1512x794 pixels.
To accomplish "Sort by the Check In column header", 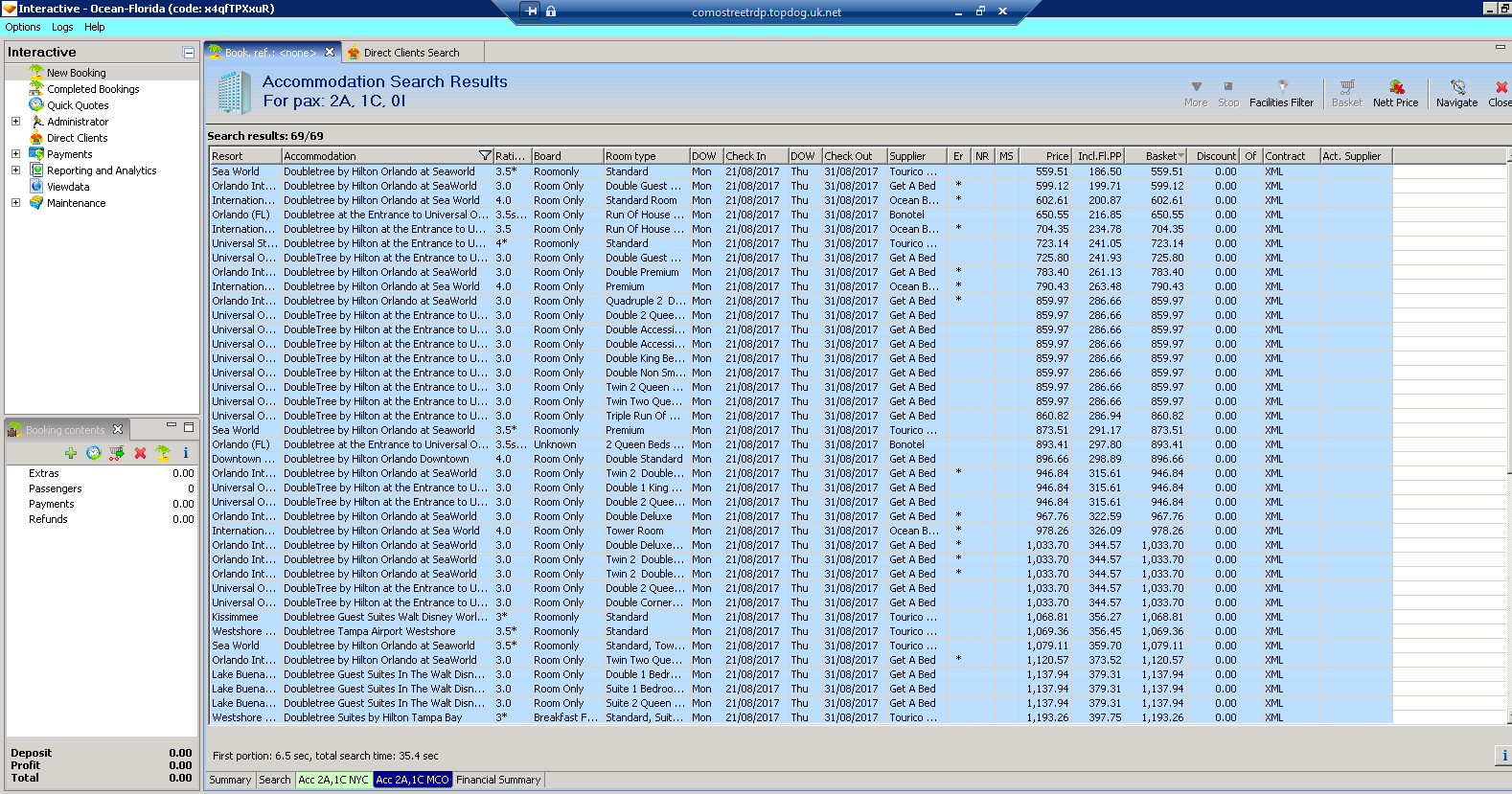I will [755, 155].
